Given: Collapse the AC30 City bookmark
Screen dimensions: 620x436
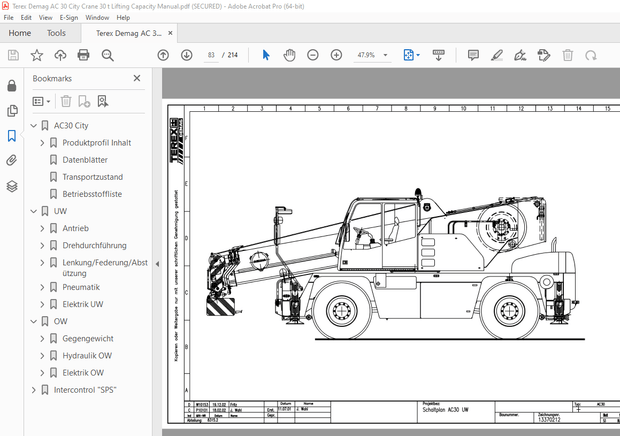Looking at the screenshot, I should point(34,126).
